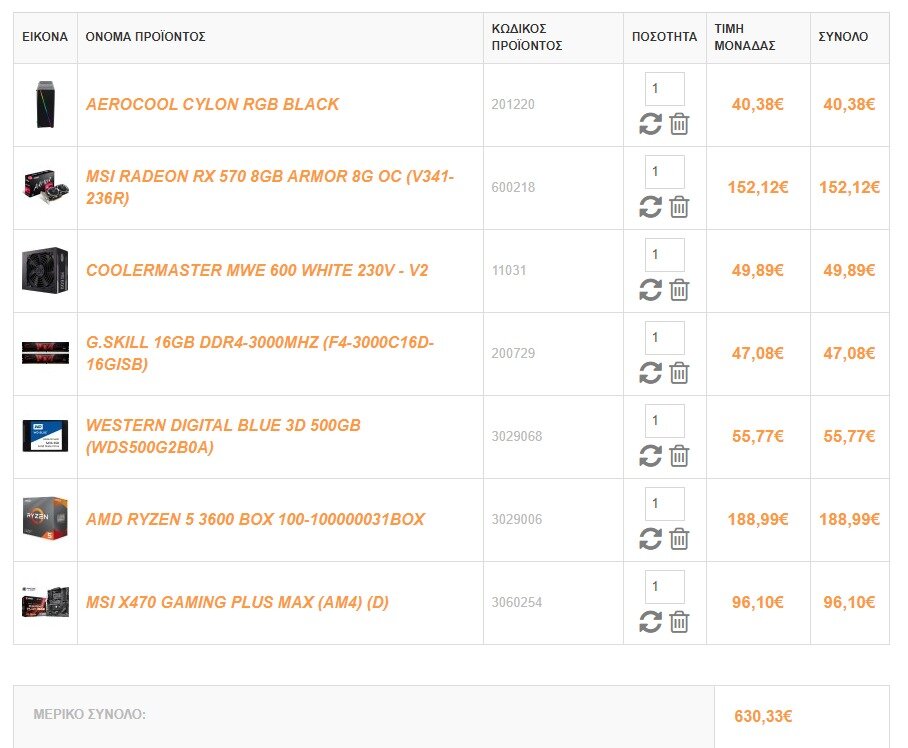Select quantity box for Aerocool Cylon case
This screenshot has height=748, width=908.
tap(665, 89)
